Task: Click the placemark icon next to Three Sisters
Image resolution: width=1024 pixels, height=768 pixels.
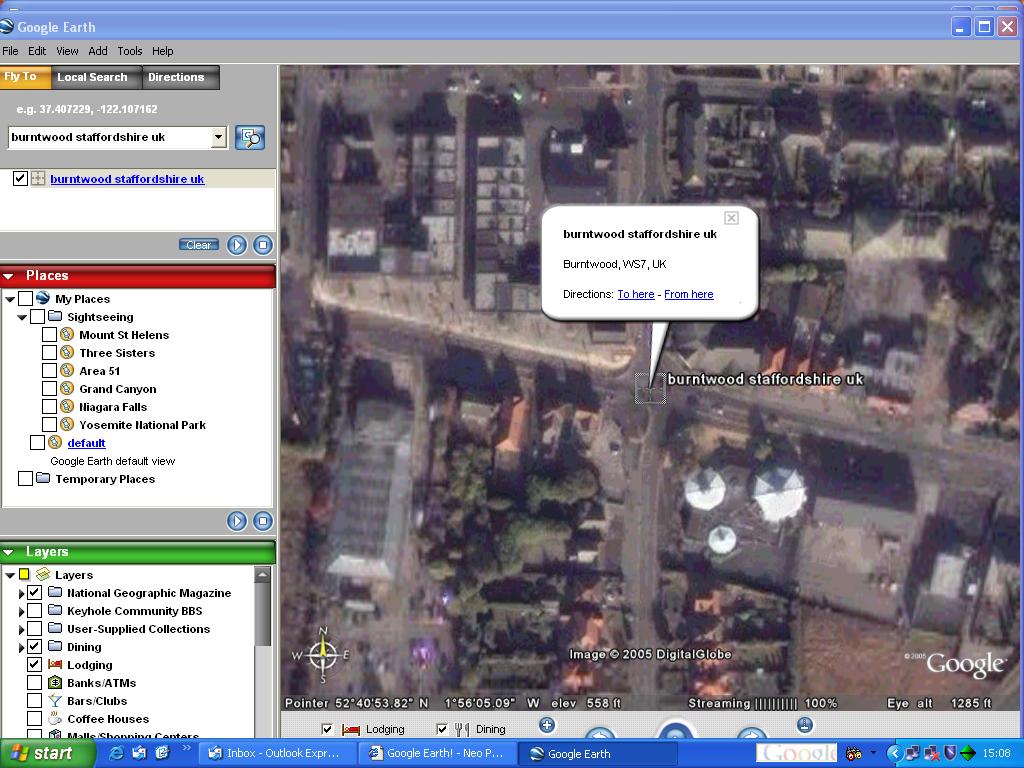Action: point(67,353)
